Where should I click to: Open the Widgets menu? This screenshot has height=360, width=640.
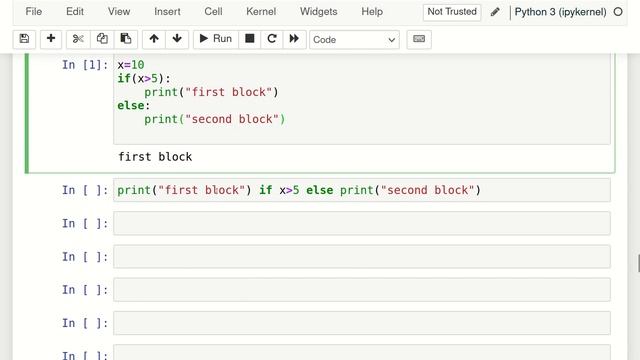click(x=318, y=12)
